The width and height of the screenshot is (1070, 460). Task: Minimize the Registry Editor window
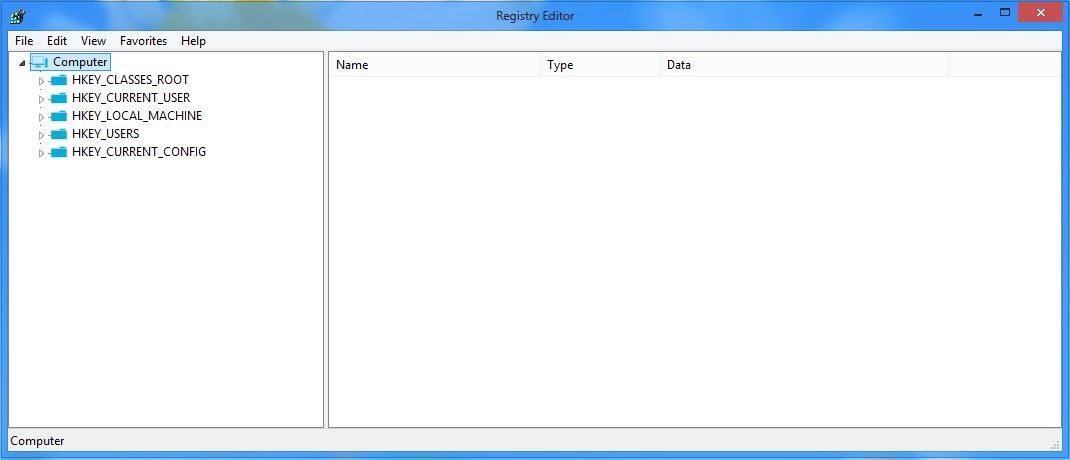[x=978, y=13]
